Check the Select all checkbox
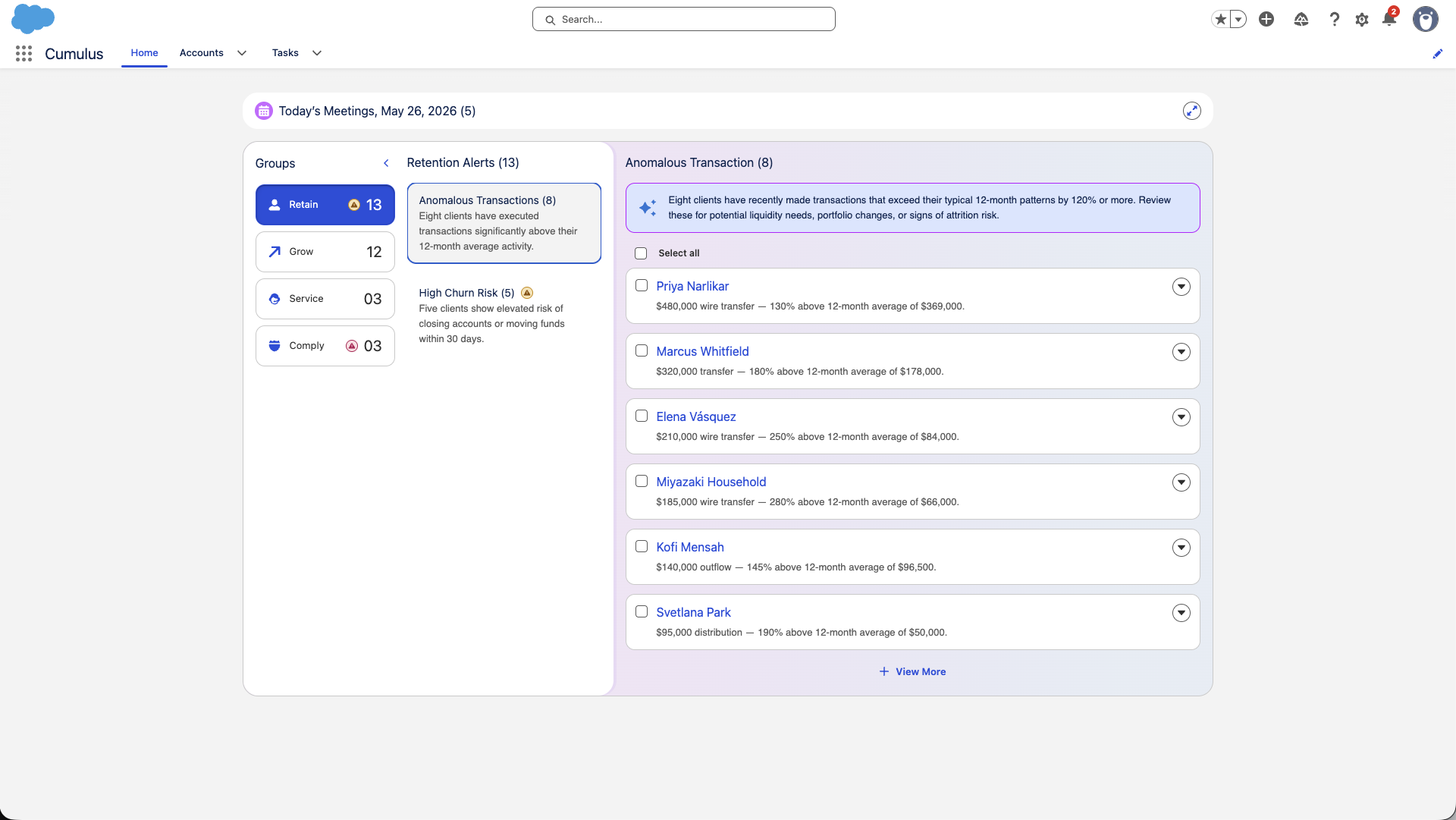The image size is (1456, 820). pyautogui.click(x=641, y=253)
